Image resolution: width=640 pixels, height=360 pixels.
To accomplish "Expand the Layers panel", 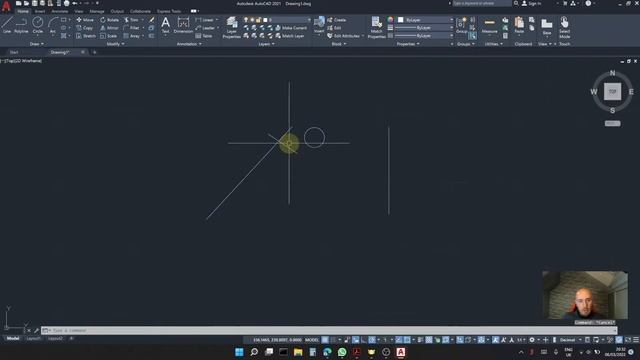I will pyautogui.click(x=266, y=44).
